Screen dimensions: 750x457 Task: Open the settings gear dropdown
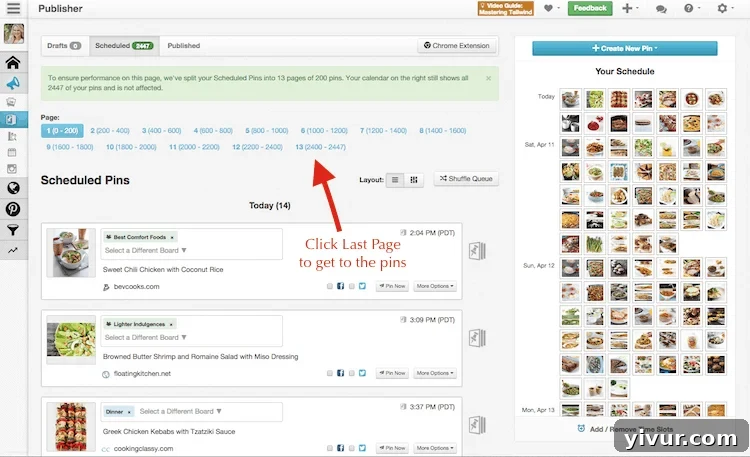point(725,8)
